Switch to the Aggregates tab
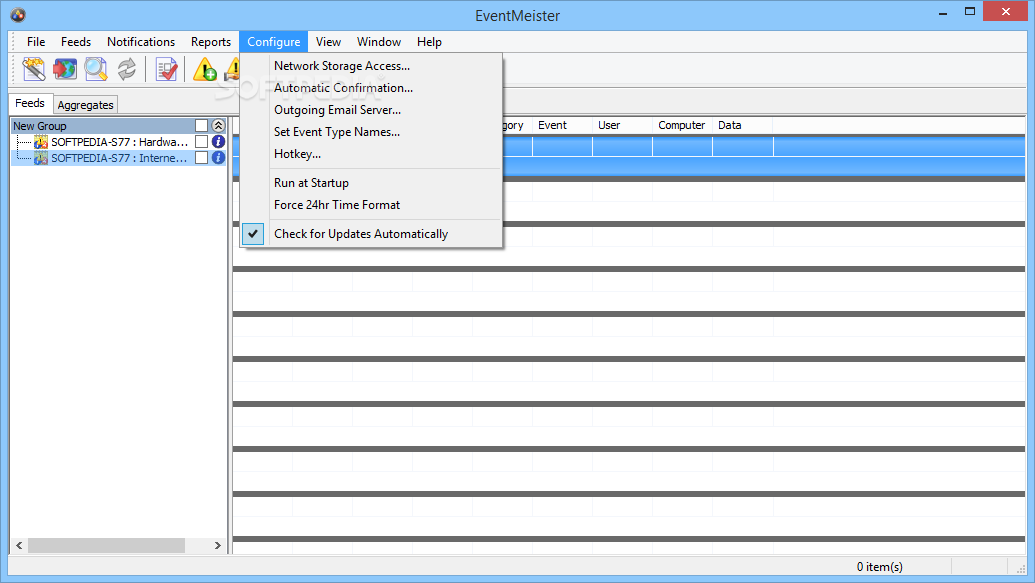Screen dimensions: 1035x583 [85, 105]
